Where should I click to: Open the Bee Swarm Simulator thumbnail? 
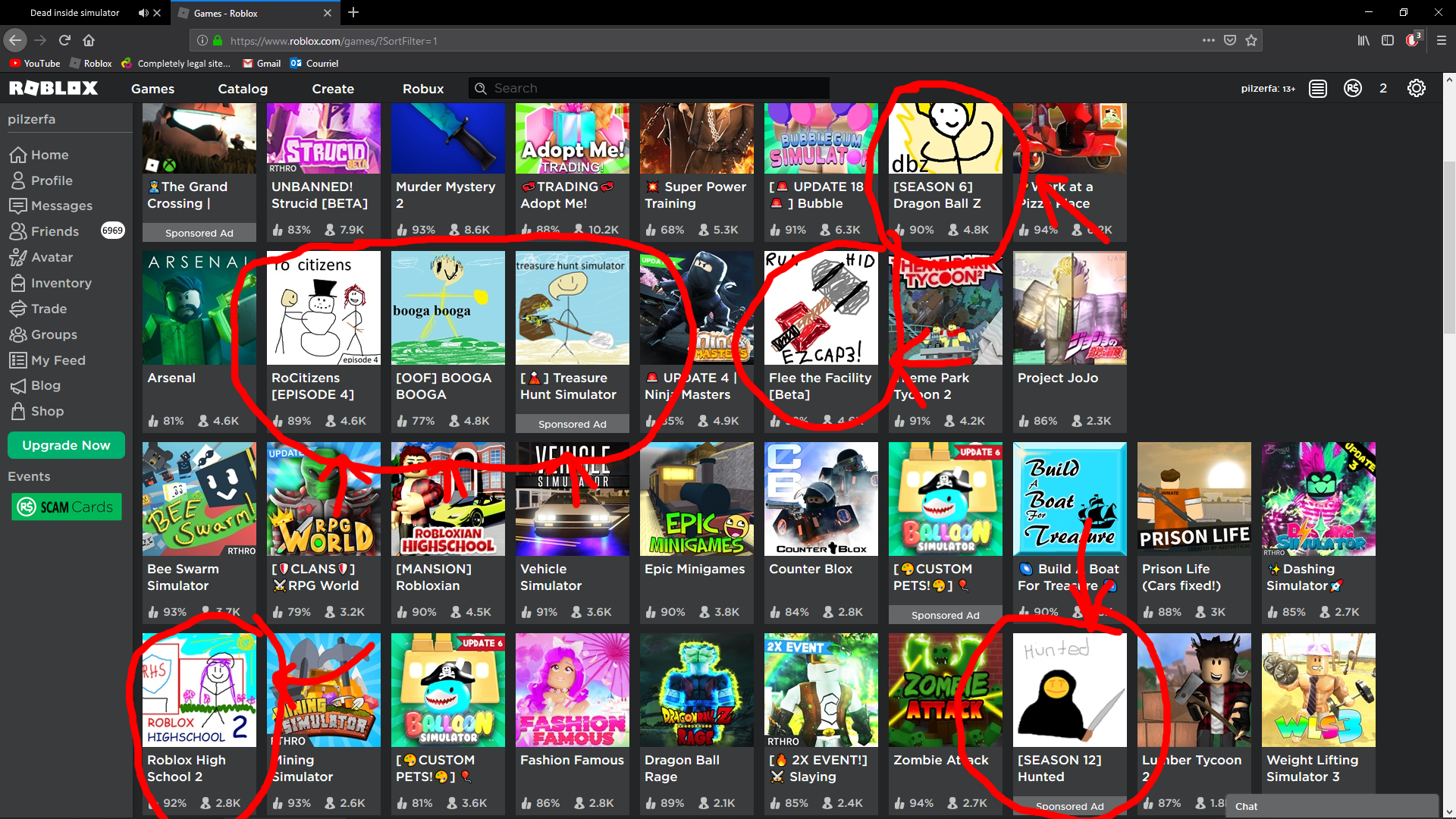(x=199, y=499)
